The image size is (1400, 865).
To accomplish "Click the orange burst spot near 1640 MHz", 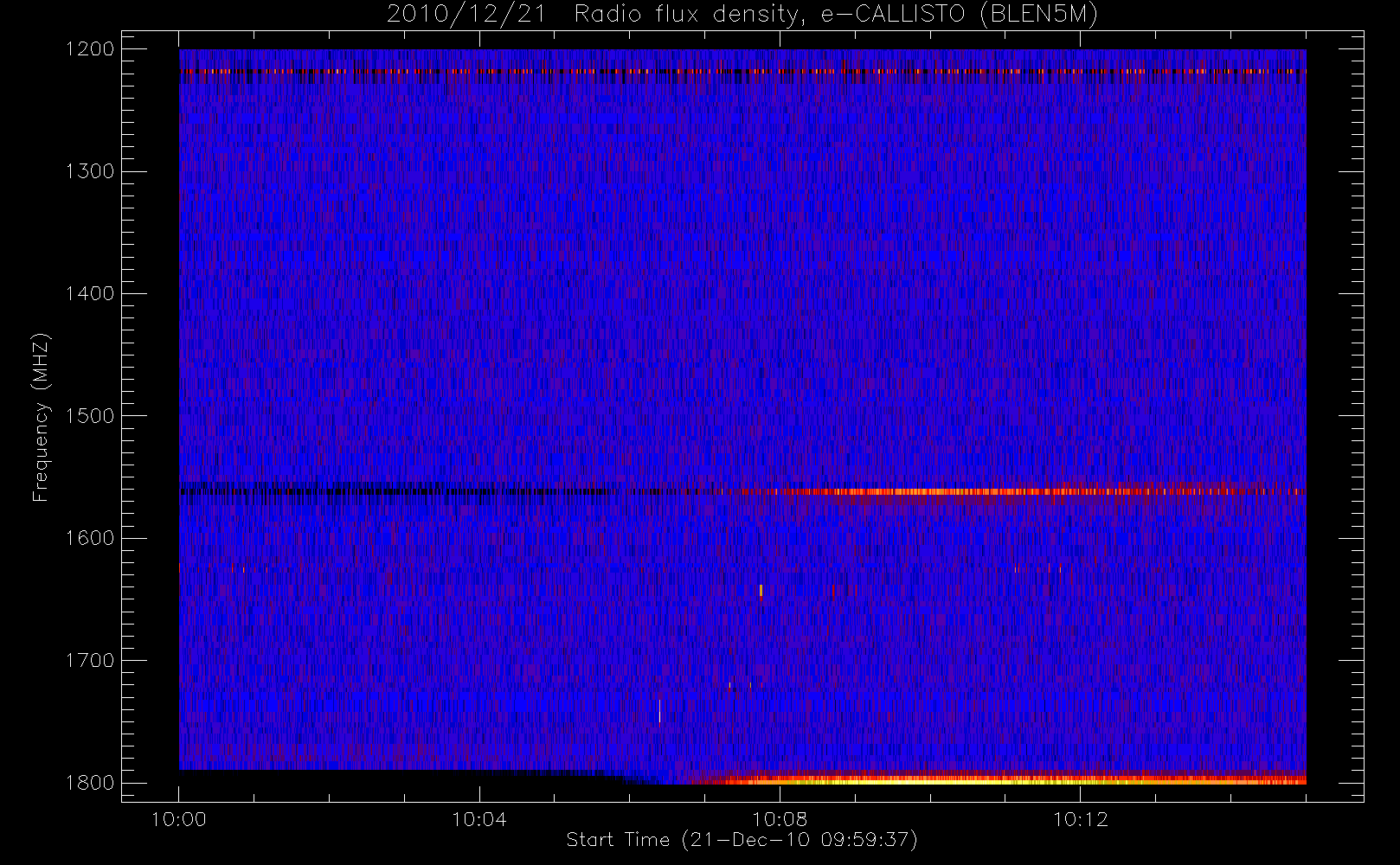I will click(x=761, y=591).
